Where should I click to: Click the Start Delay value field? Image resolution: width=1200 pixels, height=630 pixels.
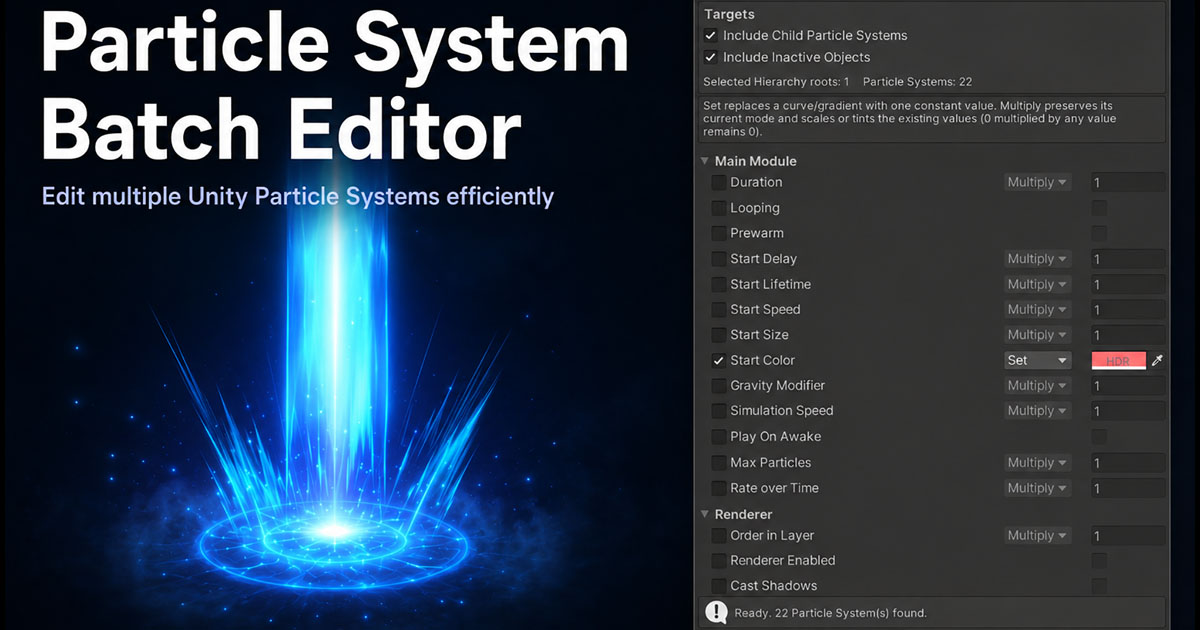click(x=1128, y=258)
